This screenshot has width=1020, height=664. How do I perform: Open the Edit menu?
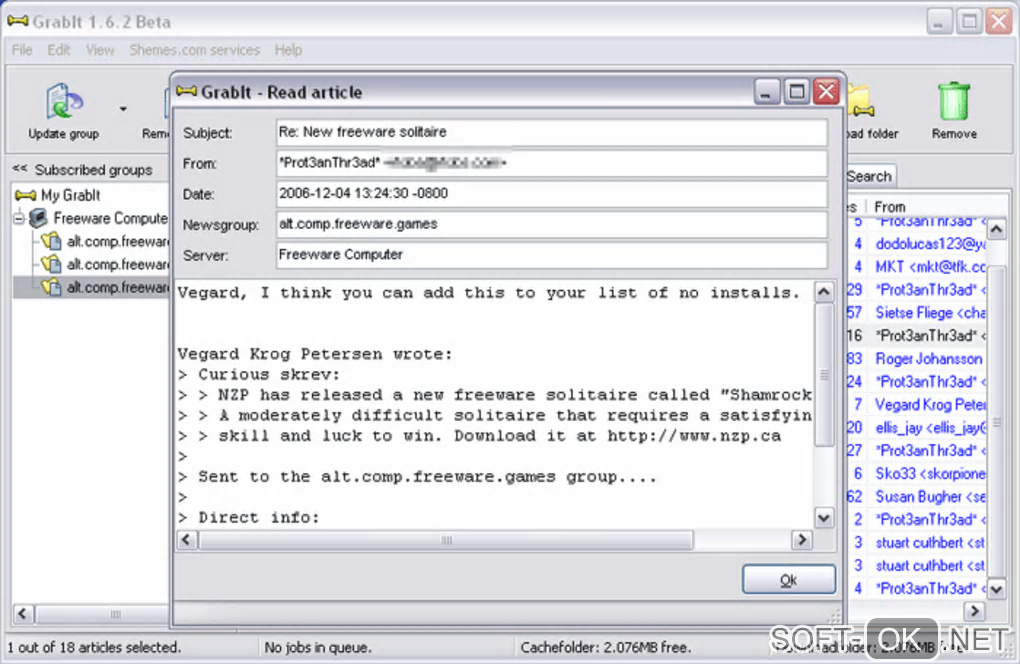[59, 50]
